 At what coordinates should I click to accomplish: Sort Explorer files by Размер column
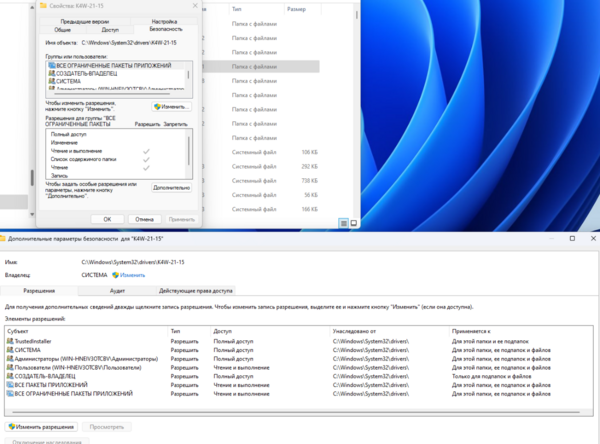click(296, 9)
